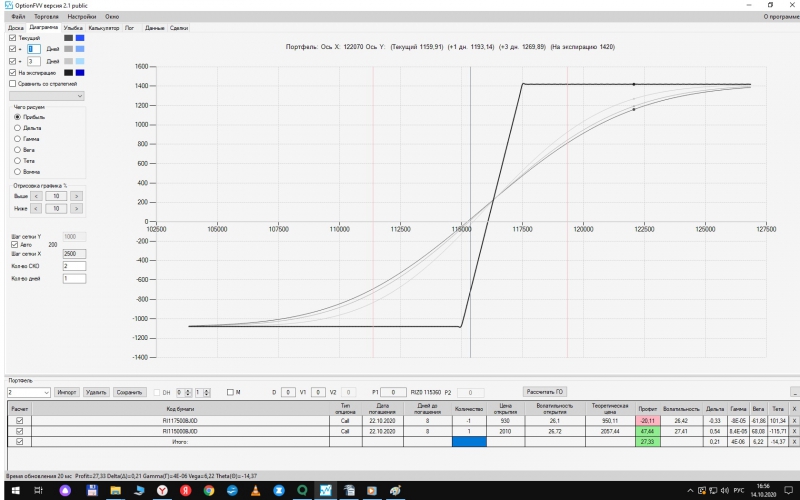Click the Импорт button
The width and height of the screenshot is (800, 500).
(67, 392)
